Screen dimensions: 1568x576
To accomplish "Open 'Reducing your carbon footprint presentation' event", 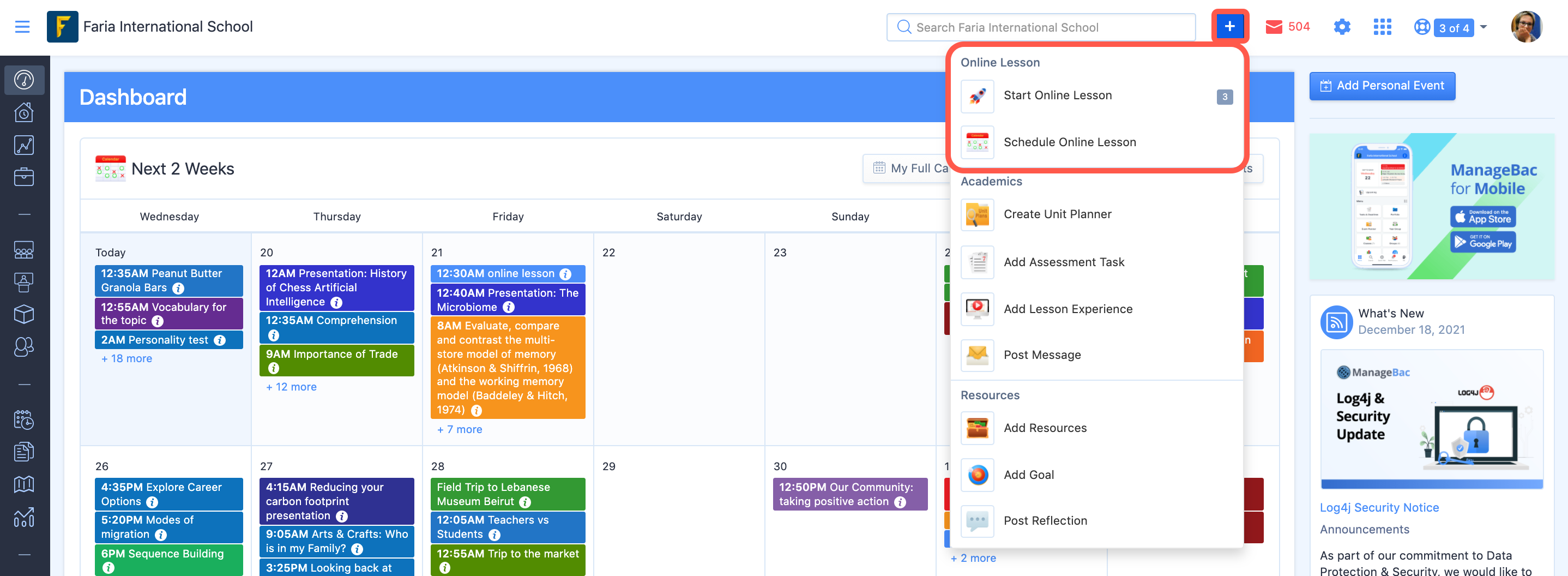I will click(x=336, y=502).
